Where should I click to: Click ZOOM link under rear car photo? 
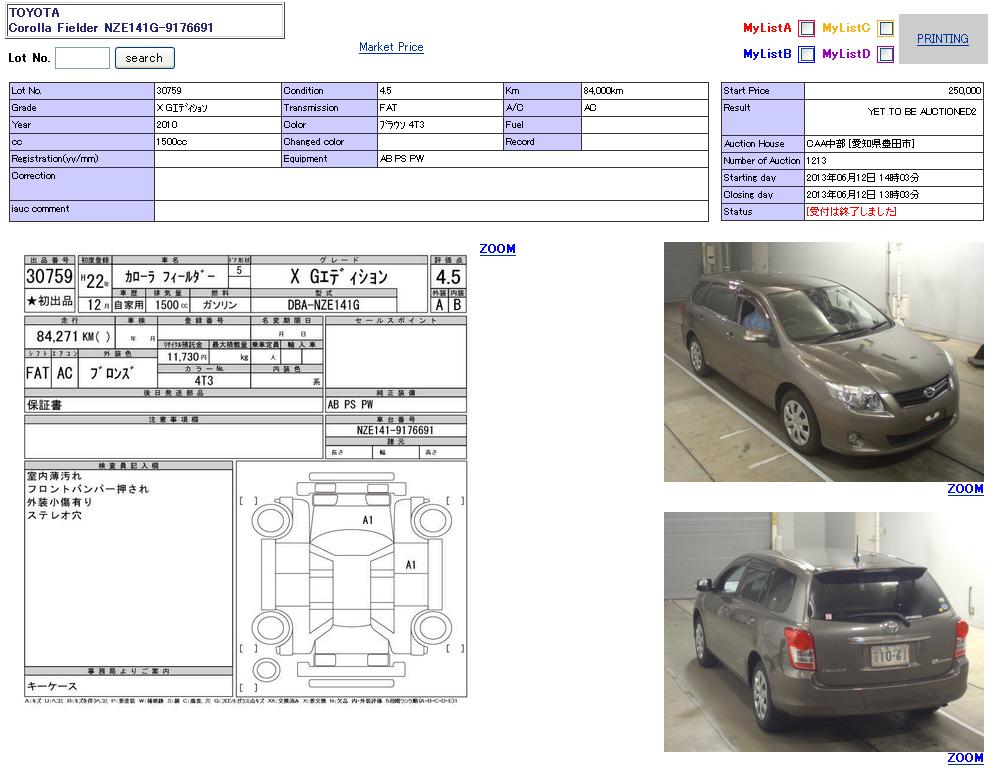click(965, 758)
